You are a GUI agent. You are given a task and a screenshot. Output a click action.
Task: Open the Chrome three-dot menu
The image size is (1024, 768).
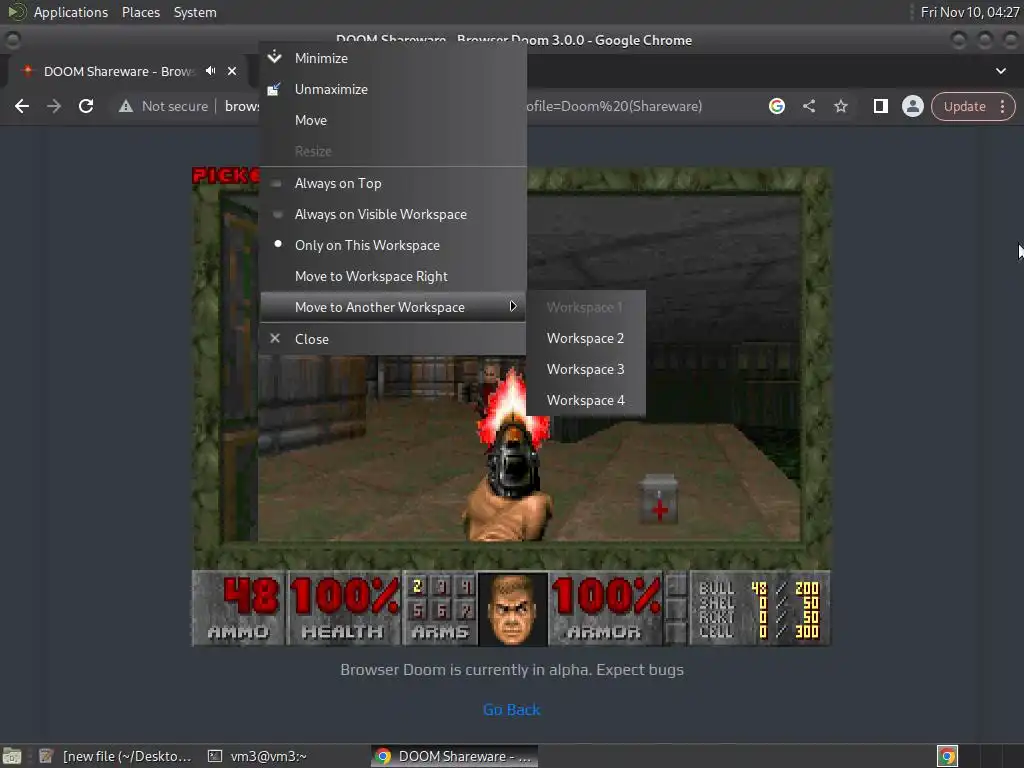(1002, 106)
